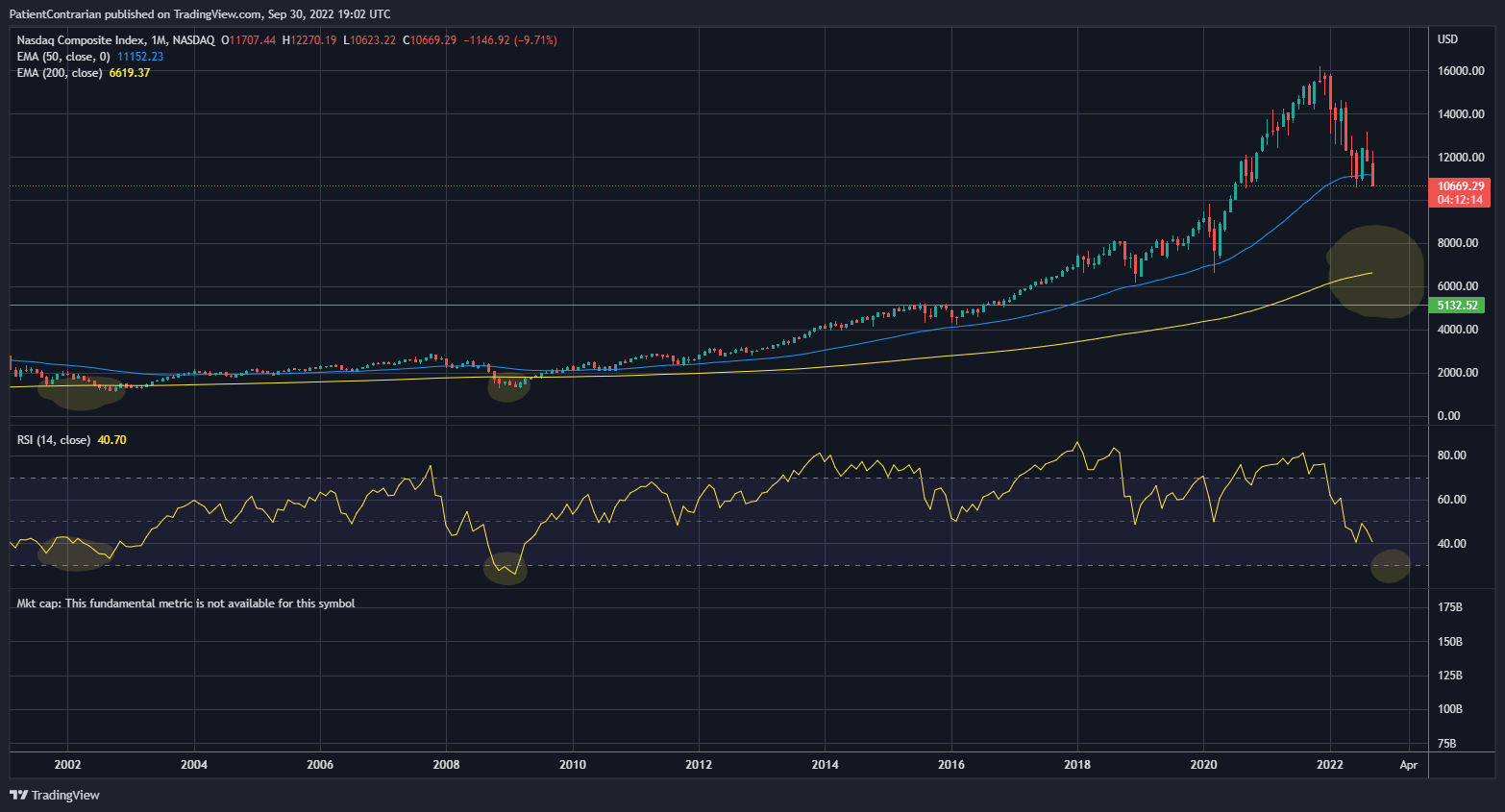Click the EMA (50, close, 0) indicator label
Viewport: 1505px width, 812px height.
(x=63, y=57)
